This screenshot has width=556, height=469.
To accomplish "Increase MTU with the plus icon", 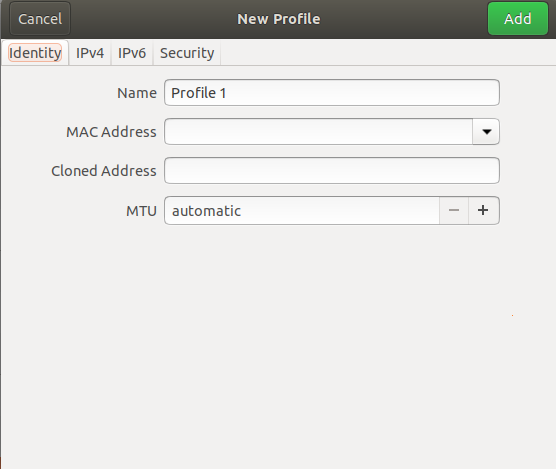I will tap(484, 210).
